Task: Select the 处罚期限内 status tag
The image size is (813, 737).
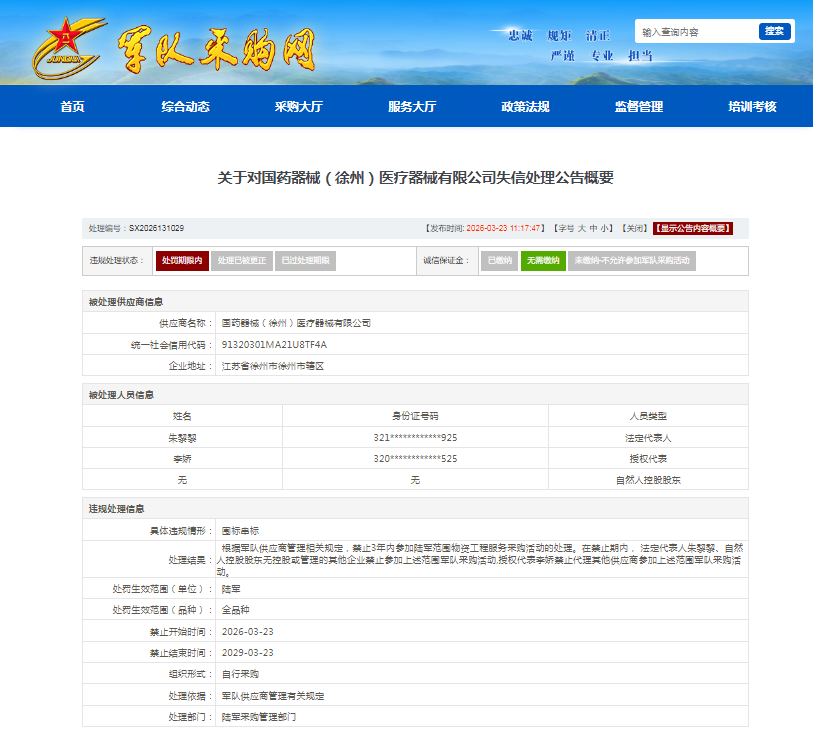Action: pyautogui.click(x=182, y=261)
